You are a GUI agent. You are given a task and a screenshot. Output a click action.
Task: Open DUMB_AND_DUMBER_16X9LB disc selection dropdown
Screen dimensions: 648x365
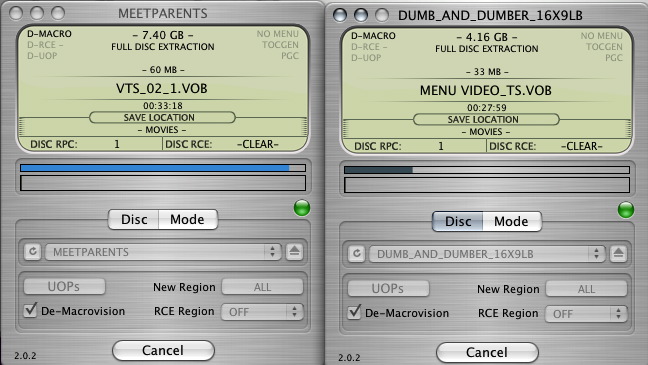(x=487, y=254)
